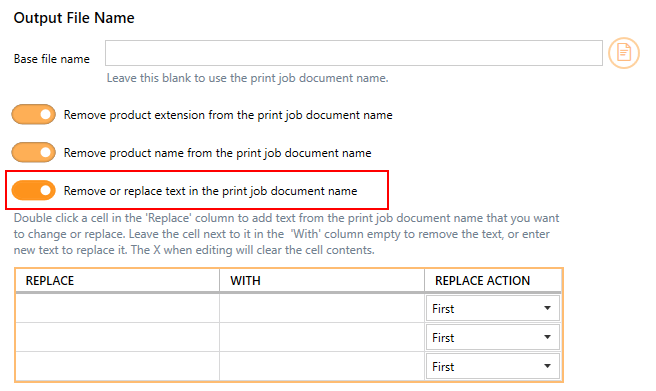Viewport: 656px width, 391px height.
Task: Select the second row cell under REPLACE
Action: click(118, 337)
